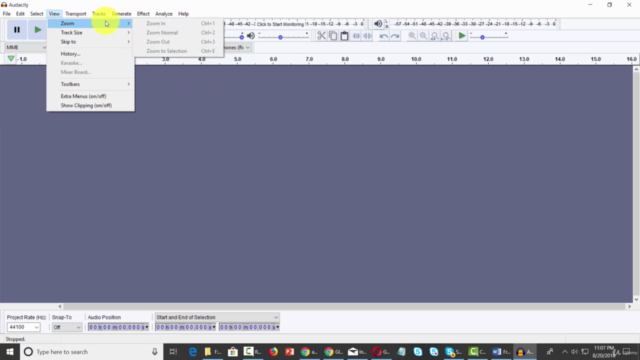The height and width of the screenshot is (360, 640).
Task: Open the File menu
Action: point(7,14)
